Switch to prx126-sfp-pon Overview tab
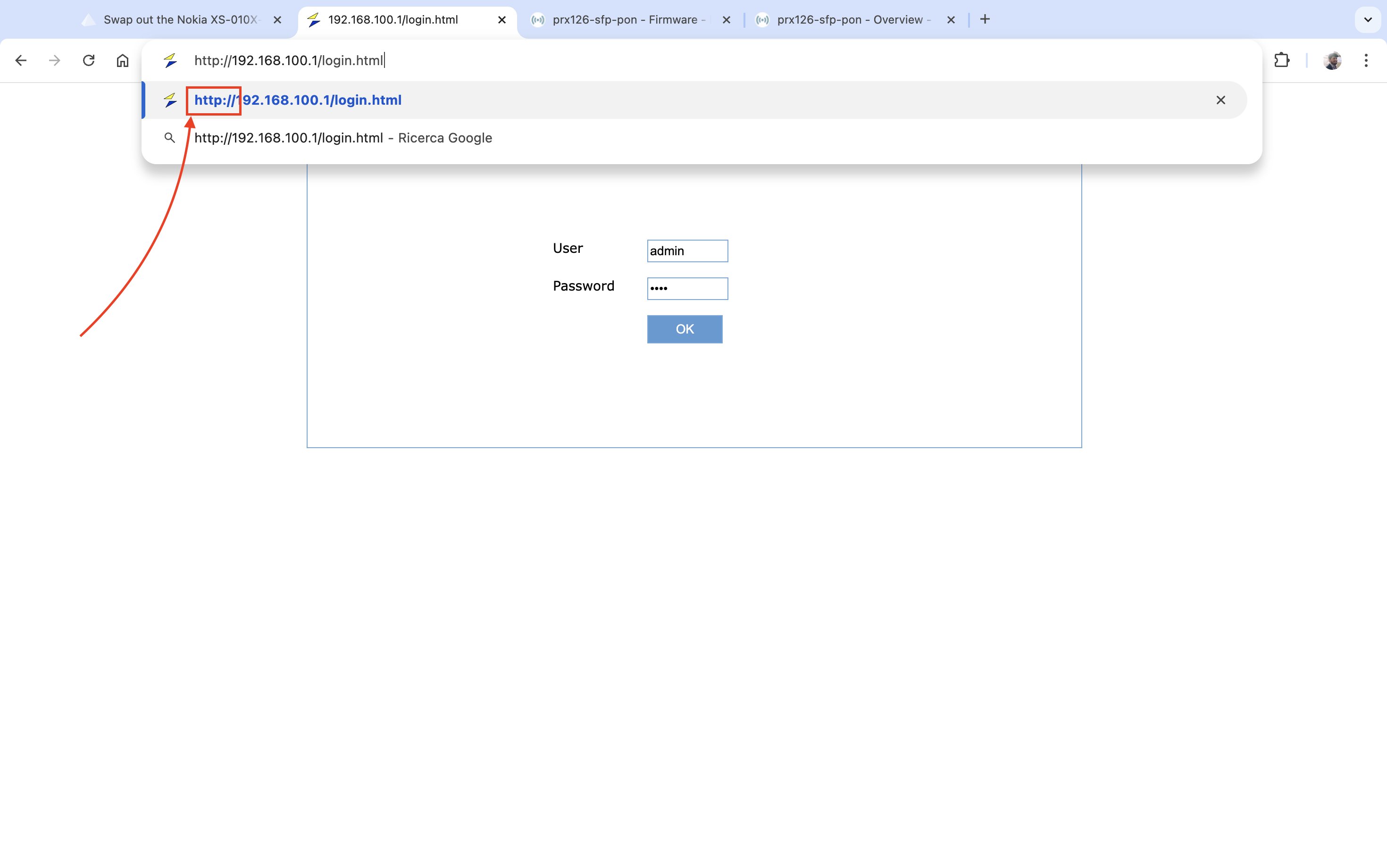The image size is (1387, 868). [850, 19]
